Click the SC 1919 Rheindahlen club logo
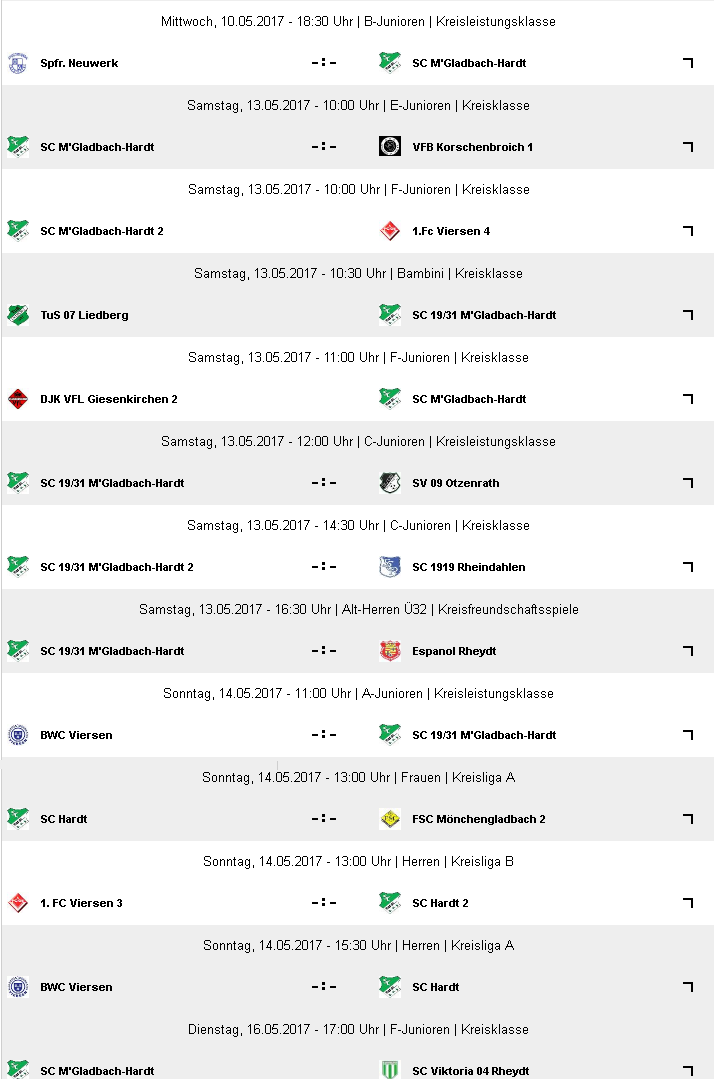The image size is (714, 1079). (x=390, y=567)
